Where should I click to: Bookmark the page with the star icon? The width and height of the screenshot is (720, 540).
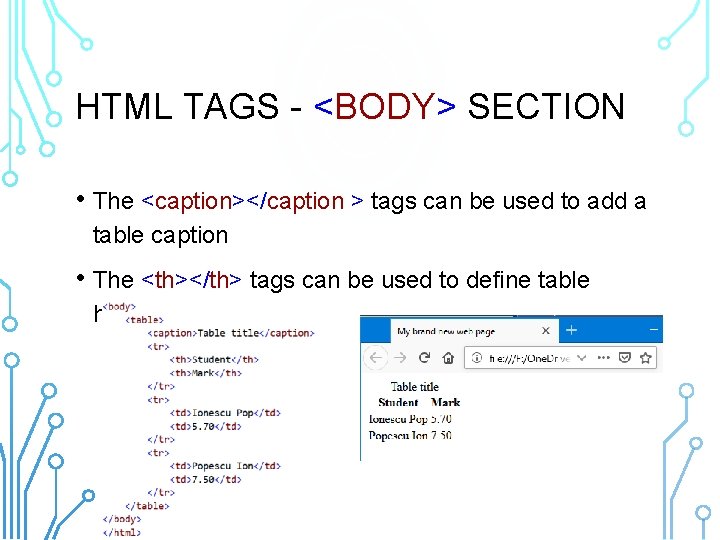pyautogui.click(x=646, y=358)
